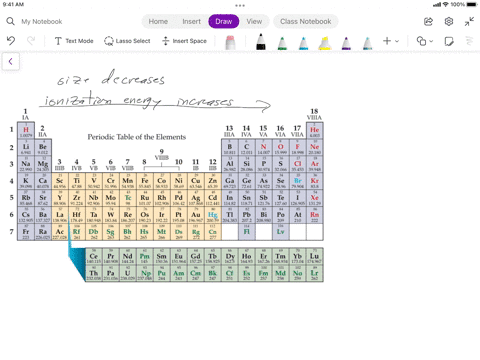The image size is (480, 360).
Task: Switch to the Insert tab
Action: click(191, 21)
